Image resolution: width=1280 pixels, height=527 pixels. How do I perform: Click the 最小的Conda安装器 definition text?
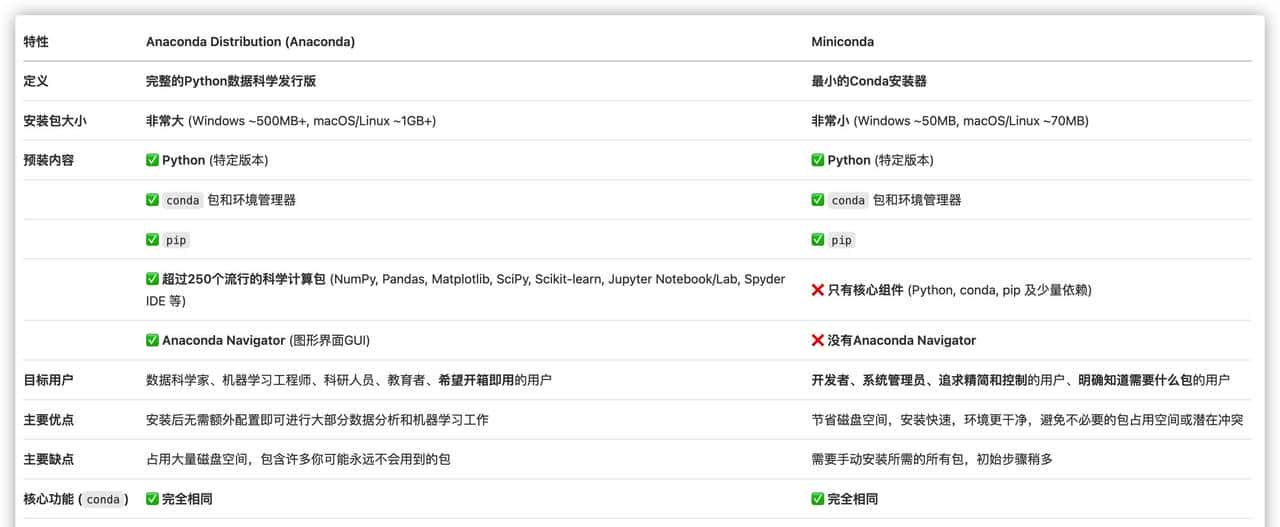click(x=868, y=81)
